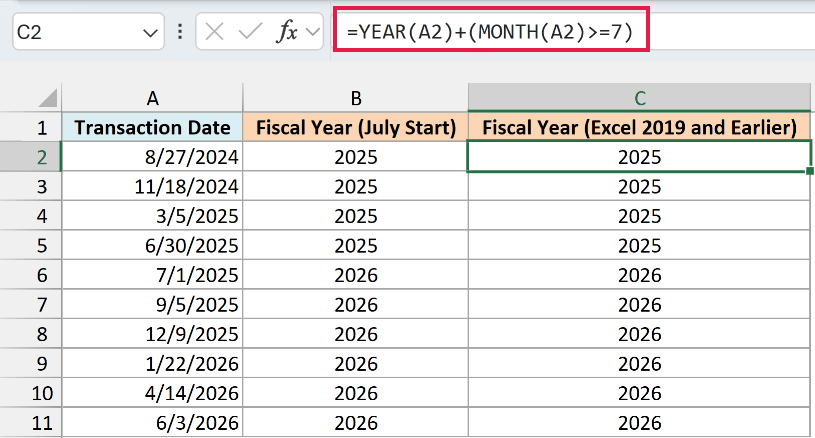Click cell B2 showing 2025
The width and height of the screenshot is (815, 438).
tap(356, 157)
